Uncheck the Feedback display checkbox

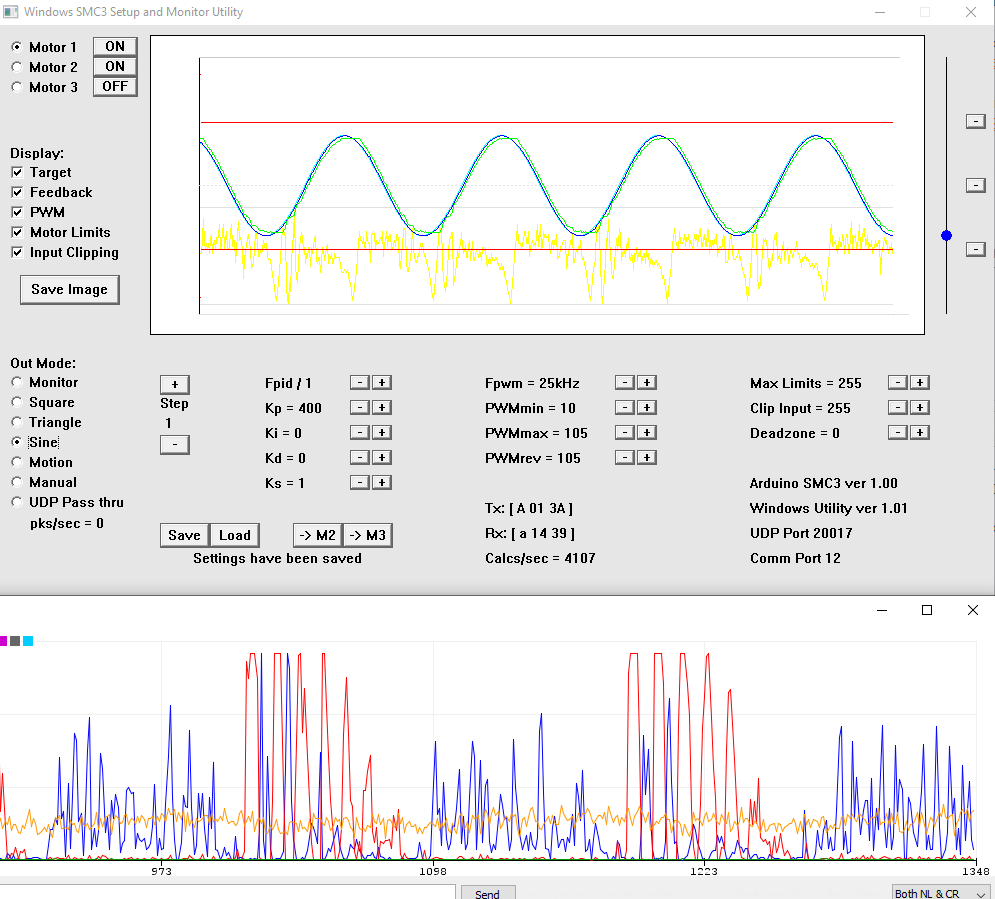click(x=17, y=193)
